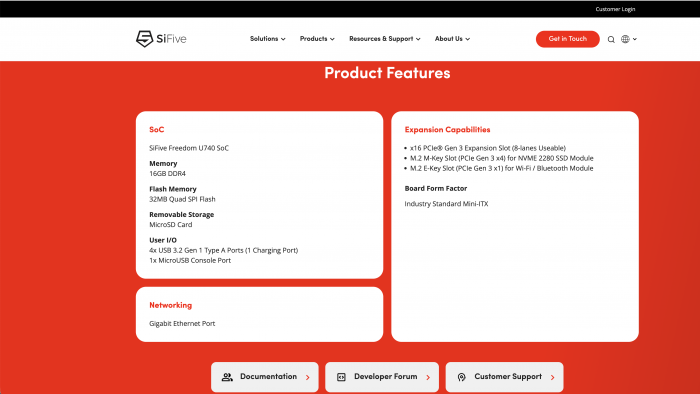Click the Gigabit Ethernet Port text

point(182,323)
